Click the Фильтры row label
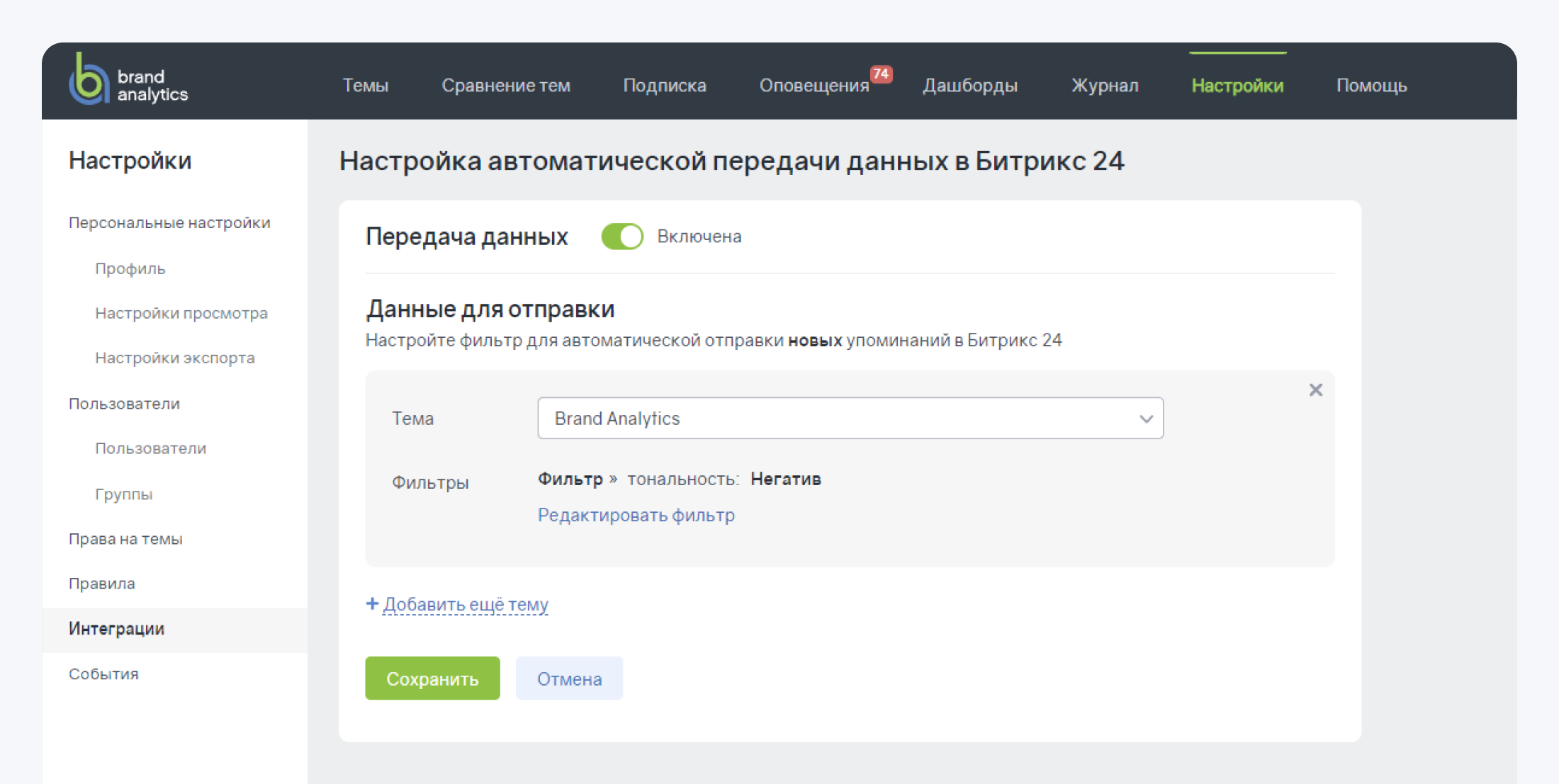Screen dimensions: 1559x784 [430, 483]
